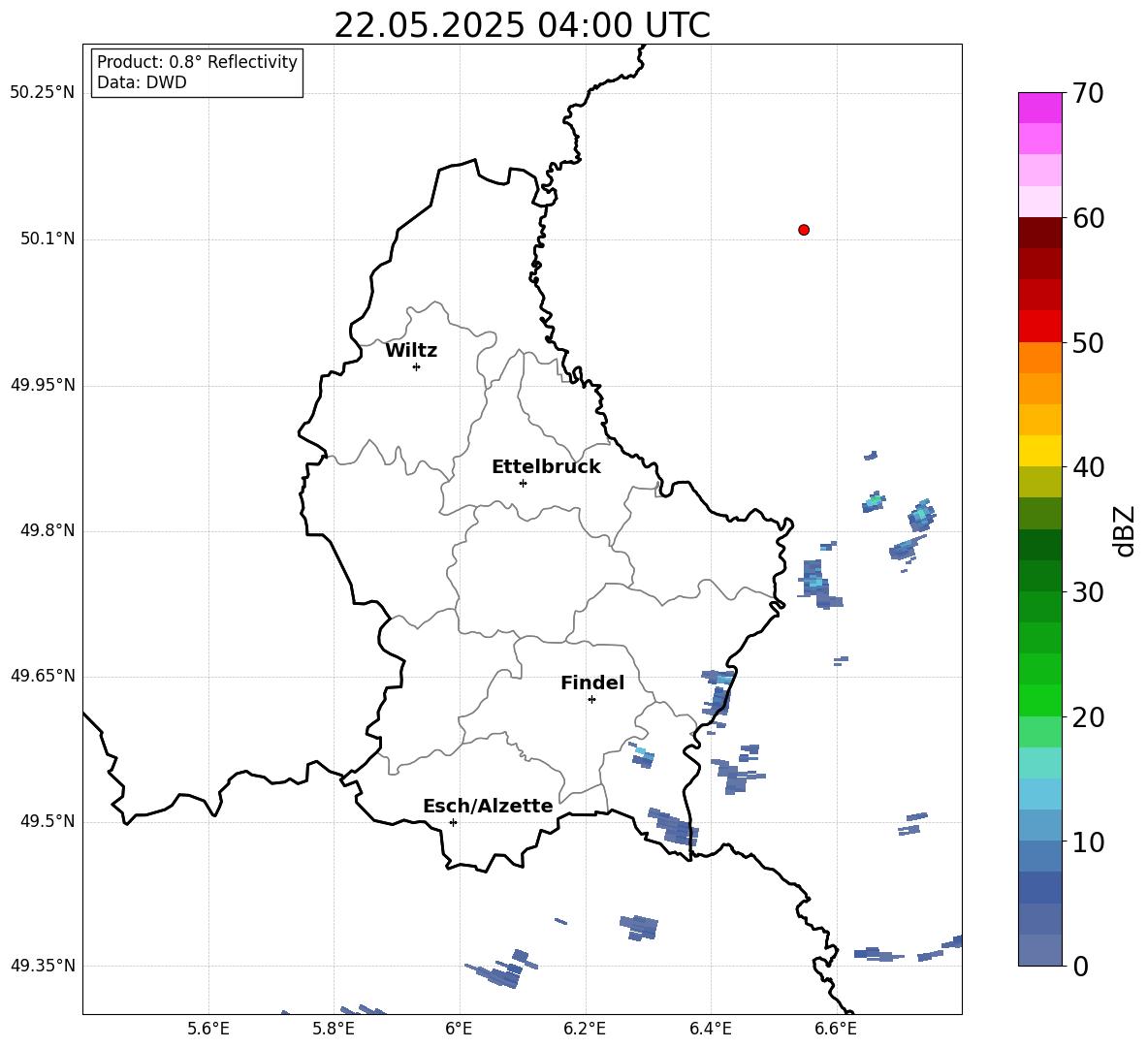1148x1048 pixels.
Task: Click the red station marker dot
Action: tap(804, 230)
